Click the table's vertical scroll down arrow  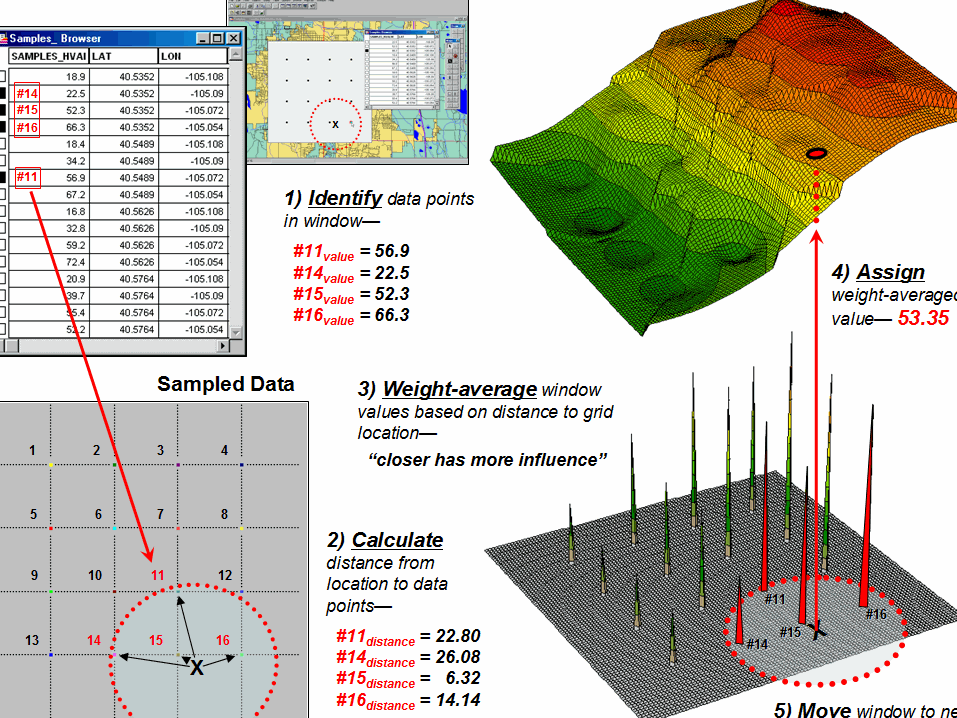click(x=236, y=333)
